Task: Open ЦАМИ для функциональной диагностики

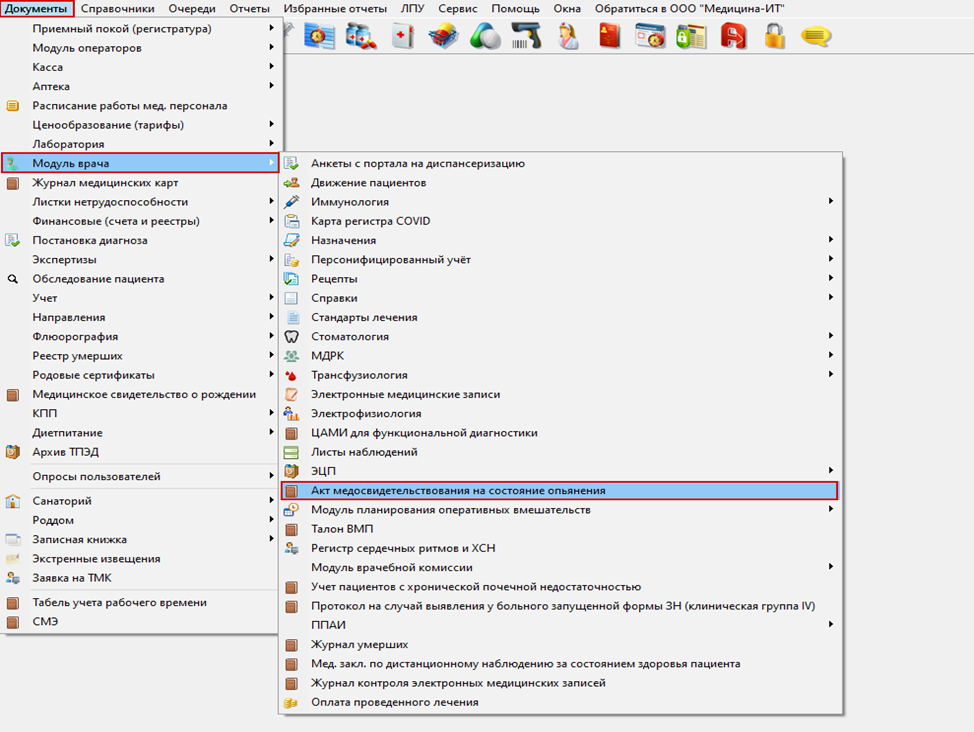Action: [561, 433]
